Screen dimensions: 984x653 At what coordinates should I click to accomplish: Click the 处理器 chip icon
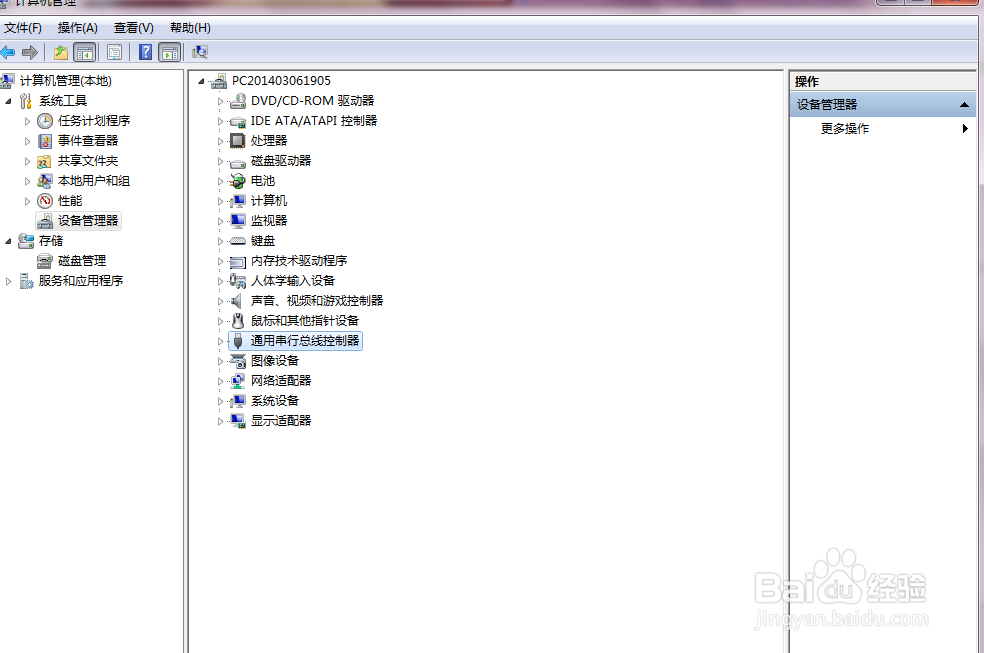(237, 141)
